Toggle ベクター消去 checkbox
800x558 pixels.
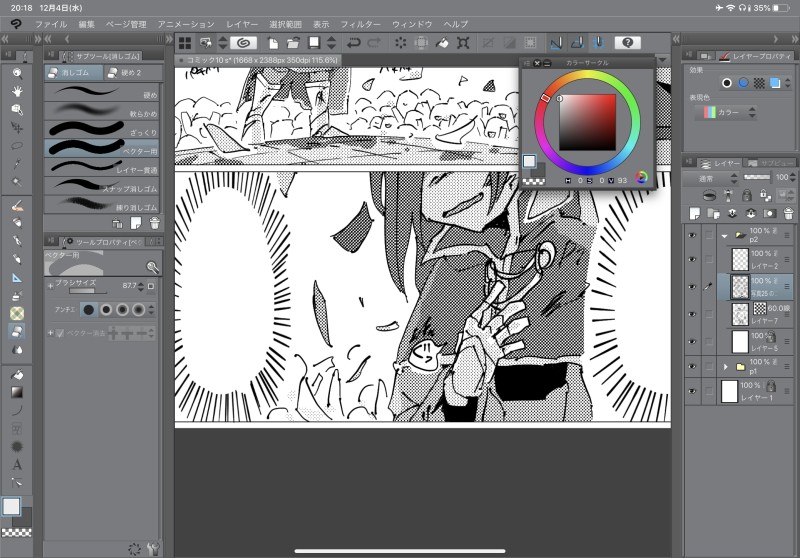point(60,333)
